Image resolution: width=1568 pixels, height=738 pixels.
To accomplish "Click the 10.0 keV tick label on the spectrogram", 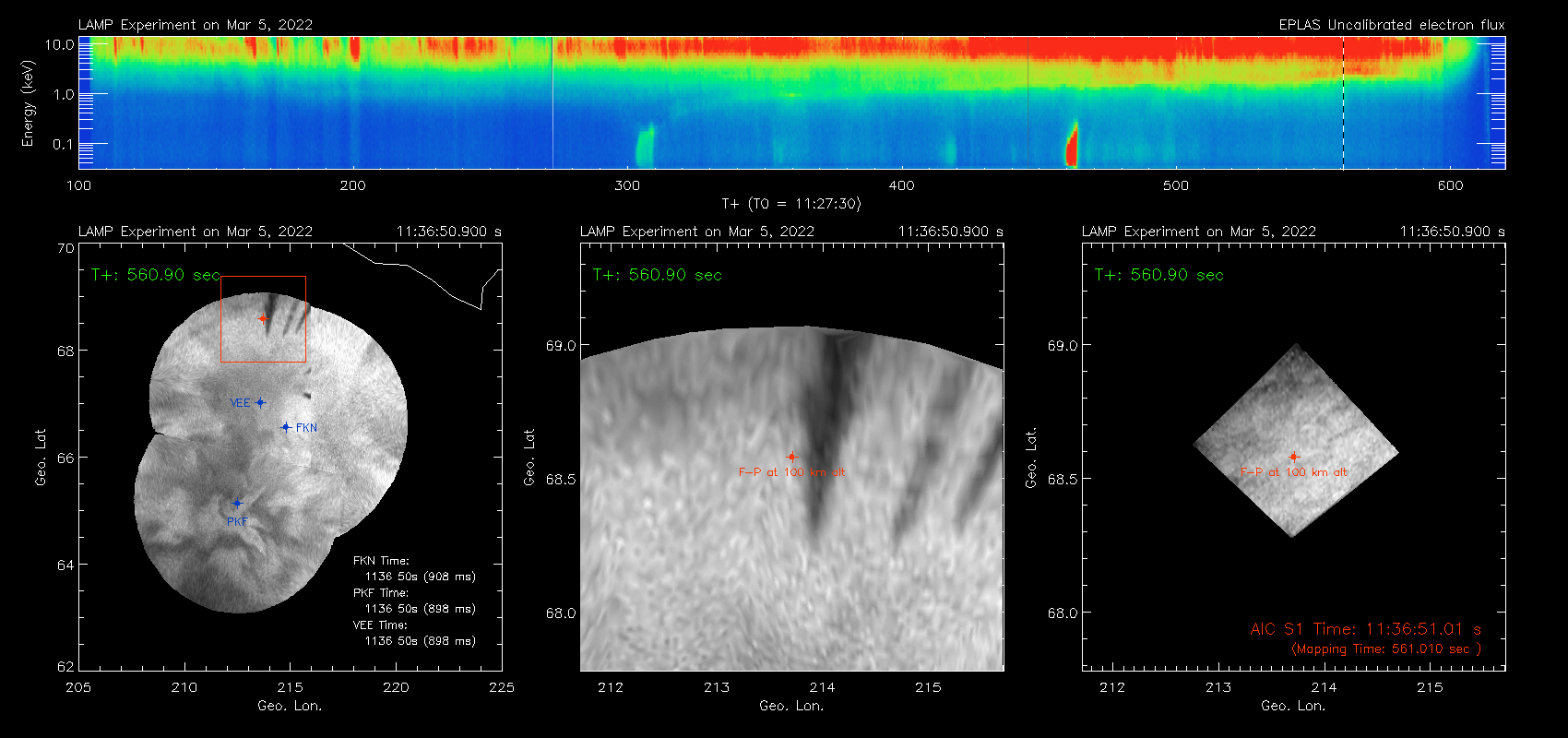I will [59, 44].
